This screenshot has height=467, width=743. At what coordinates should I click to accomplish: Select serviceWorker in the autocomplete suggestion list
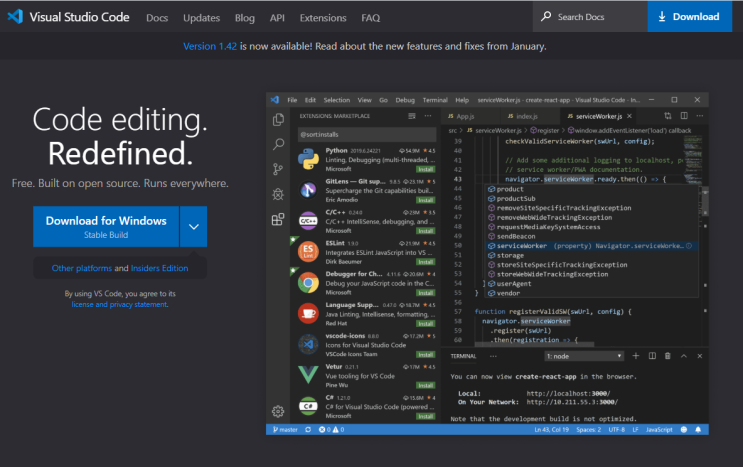(x=592, y=246)
